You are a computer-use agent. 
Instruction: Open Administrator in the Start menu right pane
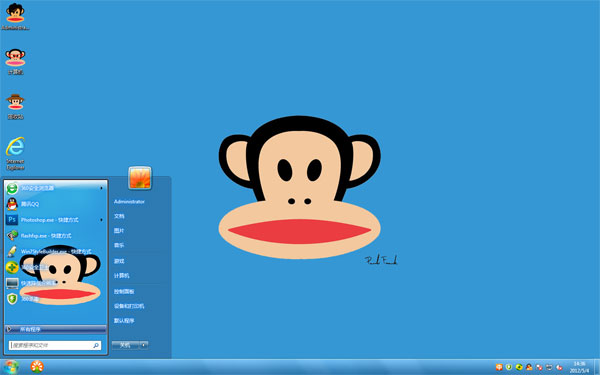[x=129, y=202]
